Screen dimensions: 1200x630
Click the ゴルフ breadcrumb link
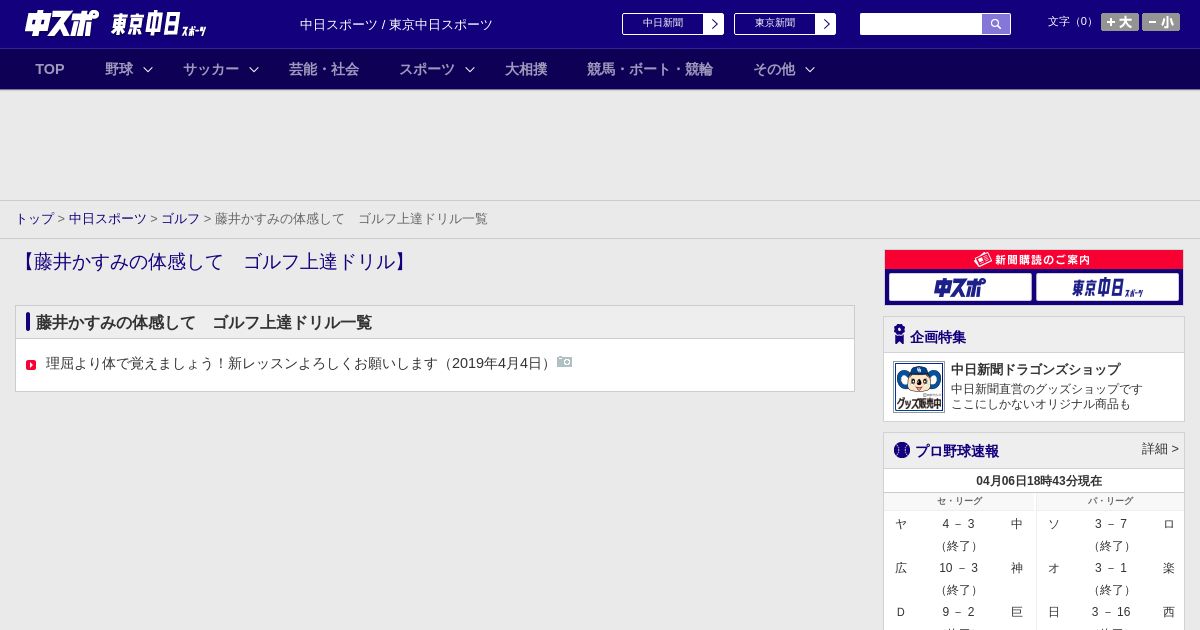pos(181,219)
